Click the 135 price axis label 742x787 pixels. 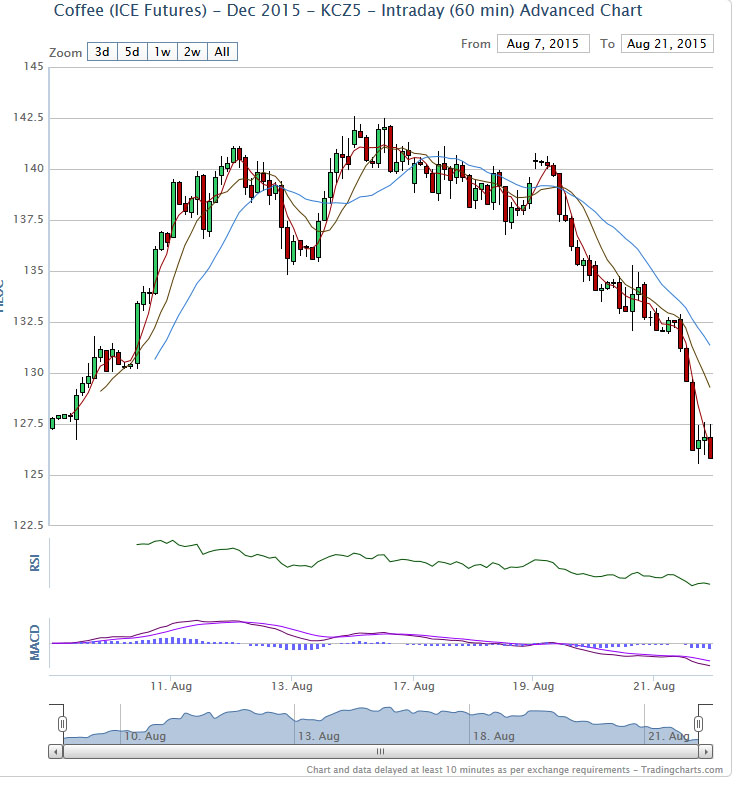(34, 270)
